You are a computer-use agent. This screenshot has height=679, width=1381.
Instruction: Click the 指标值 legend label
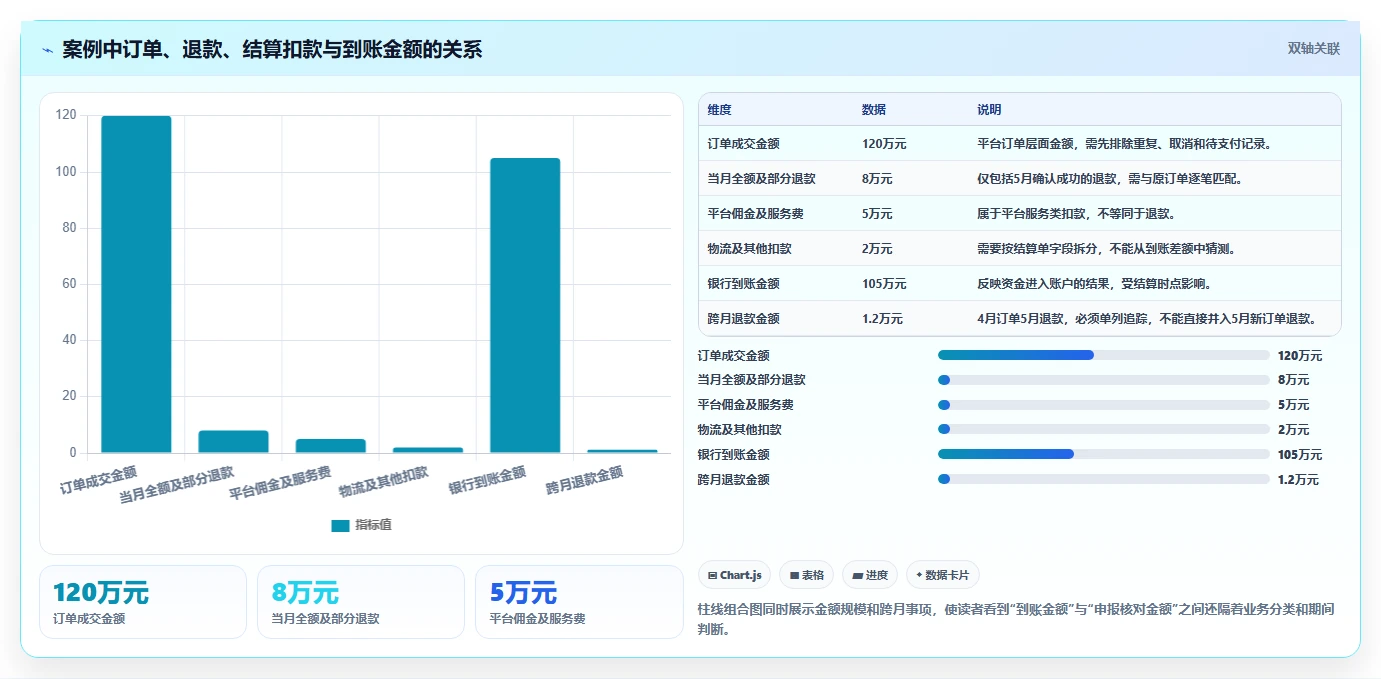tap(373, 525)
